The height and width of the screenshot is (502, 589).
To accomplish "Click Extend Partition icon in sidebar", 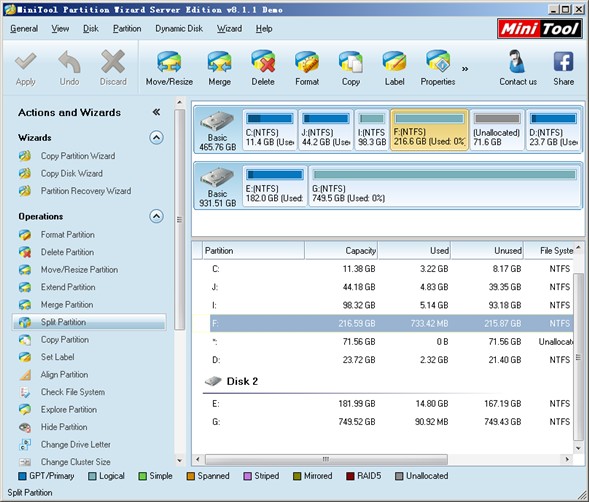I will tap(25, 287).
